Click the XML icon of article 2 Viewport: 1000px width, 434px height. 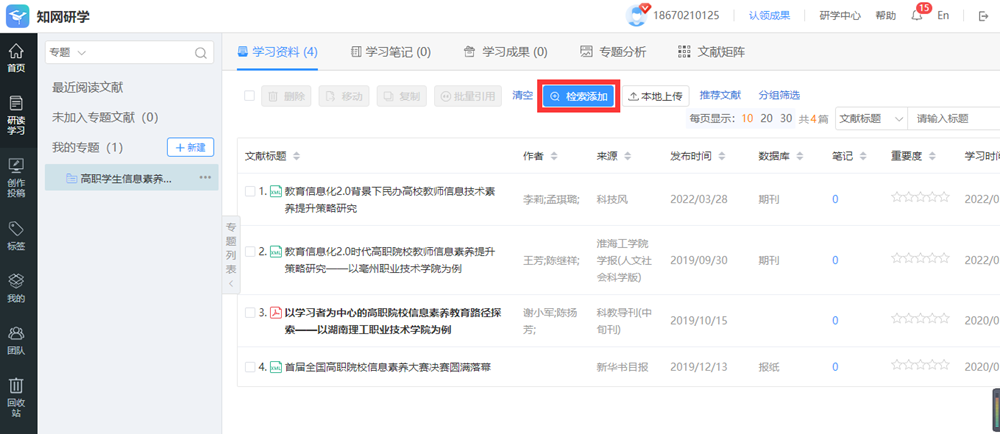pos(276,252)
